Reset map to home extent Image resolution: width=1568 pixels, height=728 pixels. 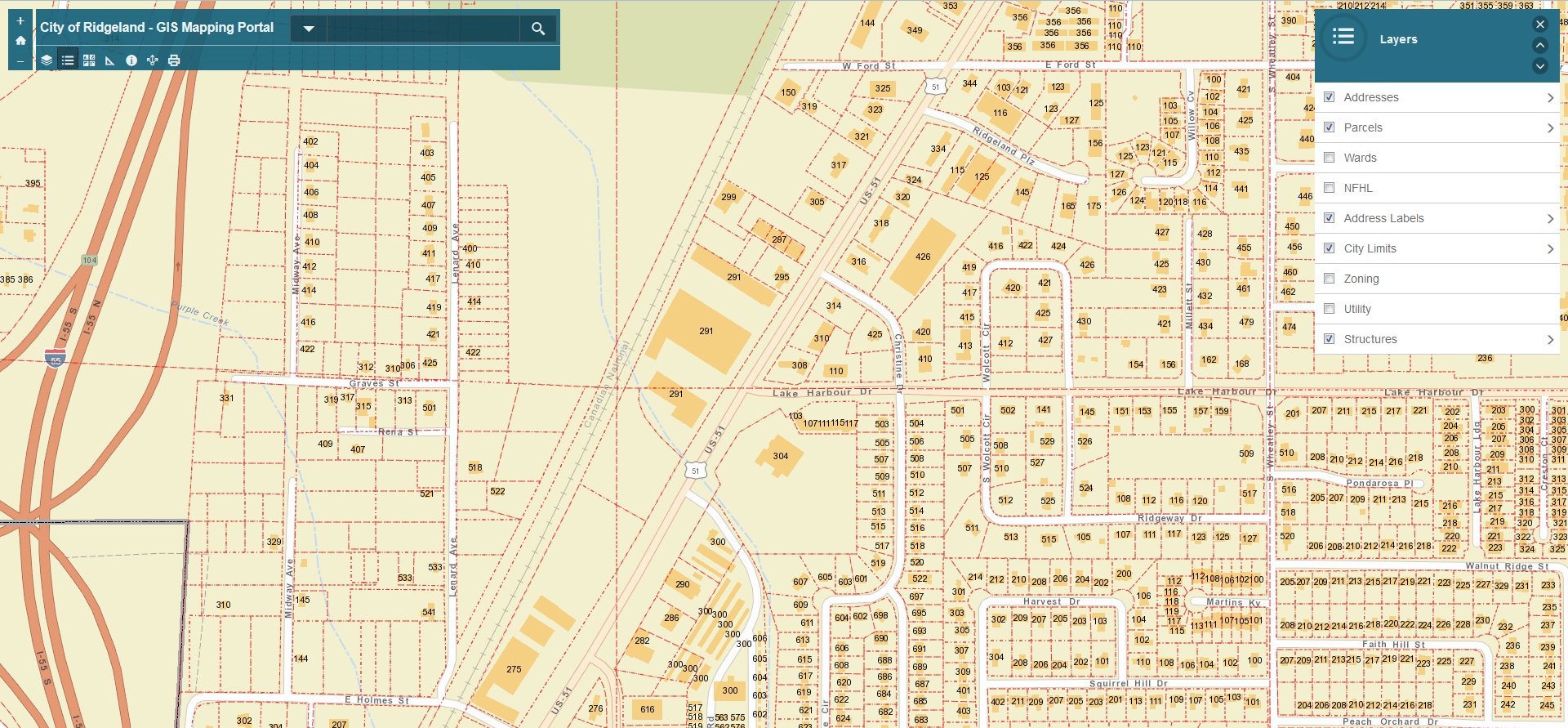coord(20,40)
